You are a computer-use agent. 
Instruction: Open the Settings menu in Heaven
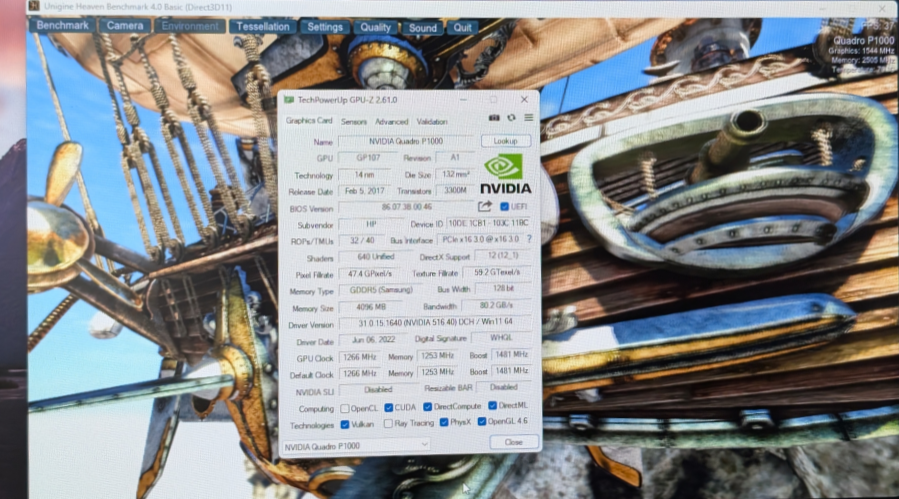pos(325,27)
